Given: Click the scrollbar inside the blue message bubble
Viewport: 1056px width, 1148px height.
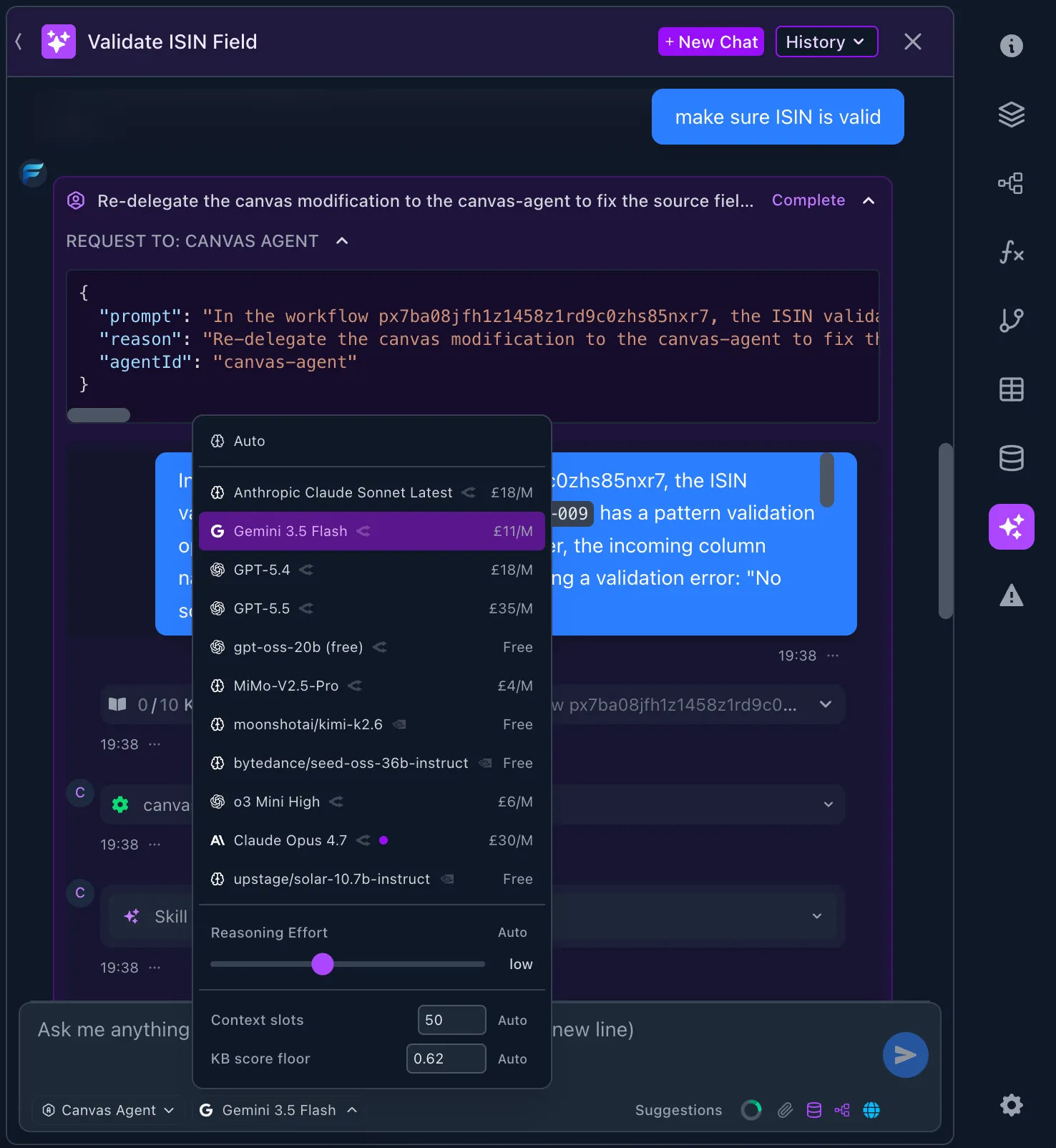Looking at the screenshot, I should click(x=827, y=480).
